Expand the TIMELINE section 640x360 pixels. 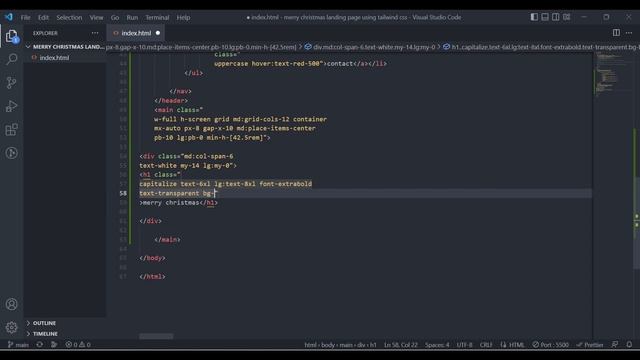(65, 333)
